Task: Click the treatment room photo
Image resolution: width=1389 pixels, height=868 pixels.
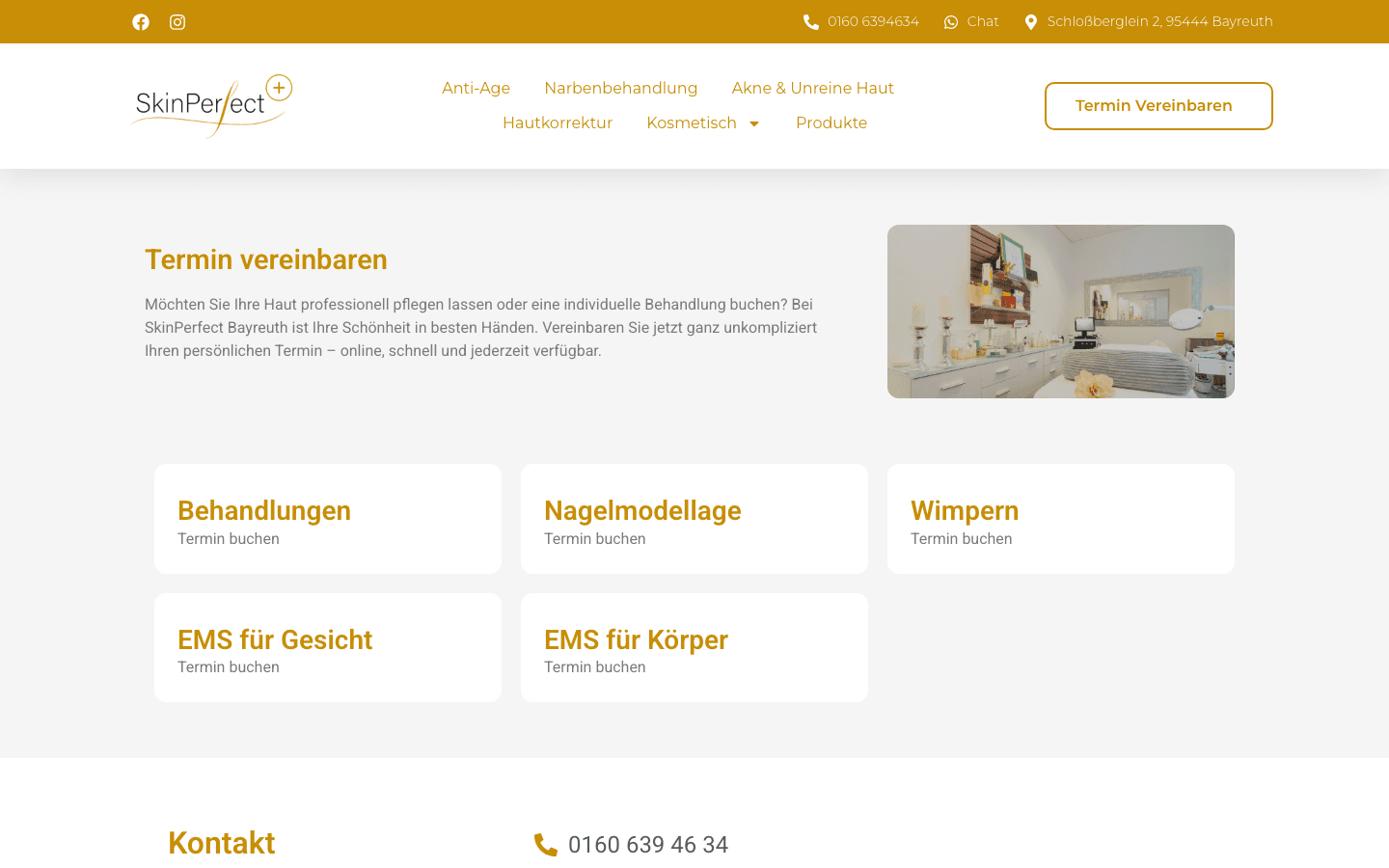Action: [1061, 312]
